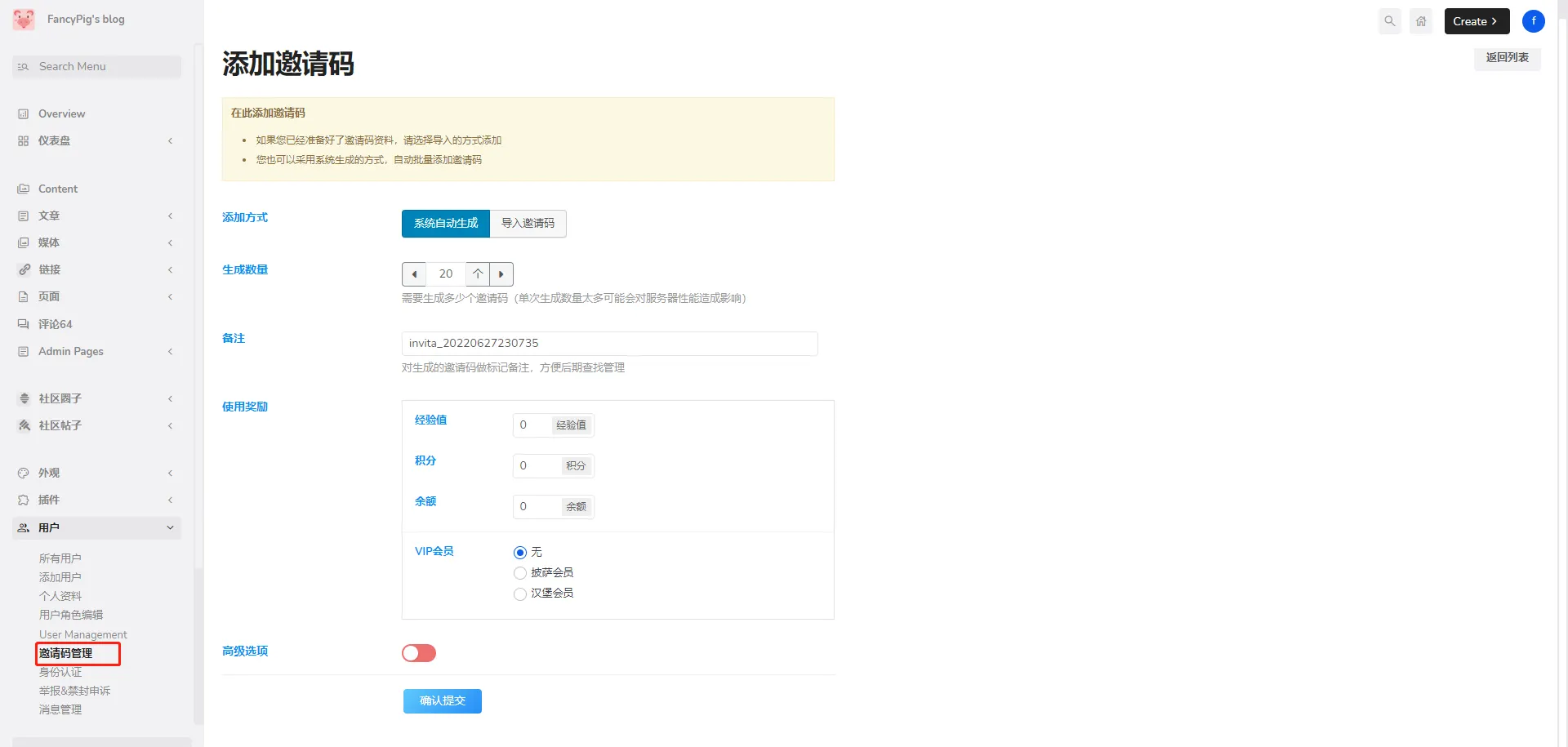Expand the 仪表盘 submenu chevron

point(170,141)
